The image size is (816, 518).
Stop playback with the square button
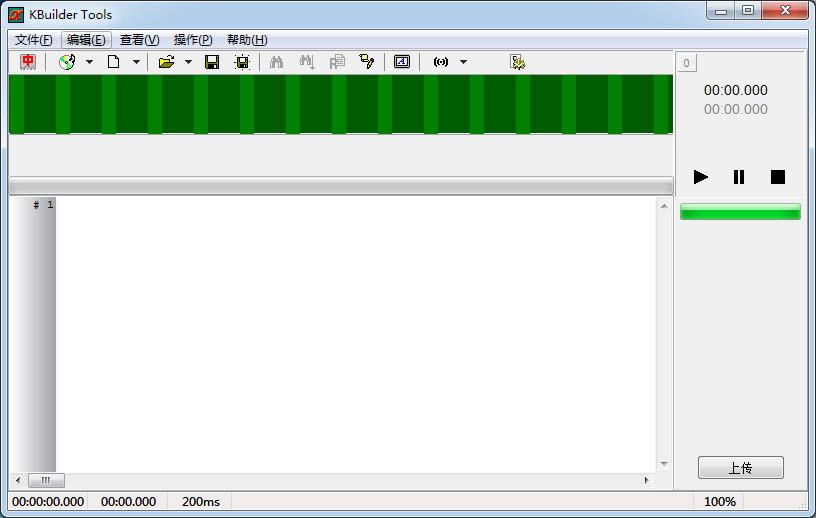coord(777,177)
